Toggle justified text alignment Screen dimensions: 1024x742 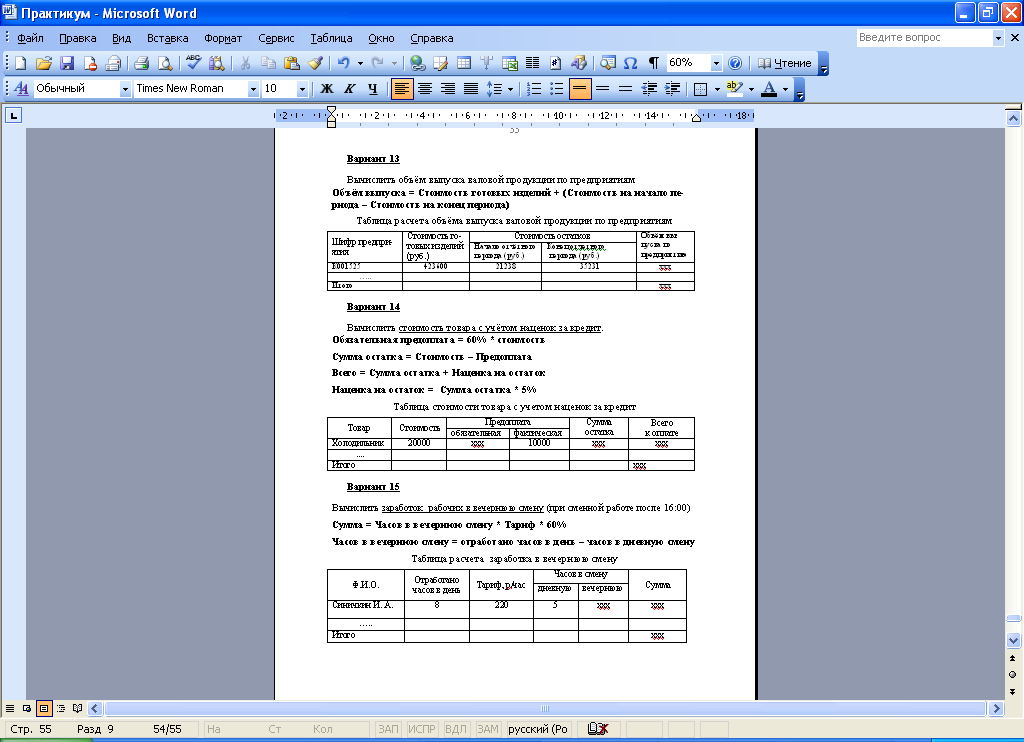(471, 88)
